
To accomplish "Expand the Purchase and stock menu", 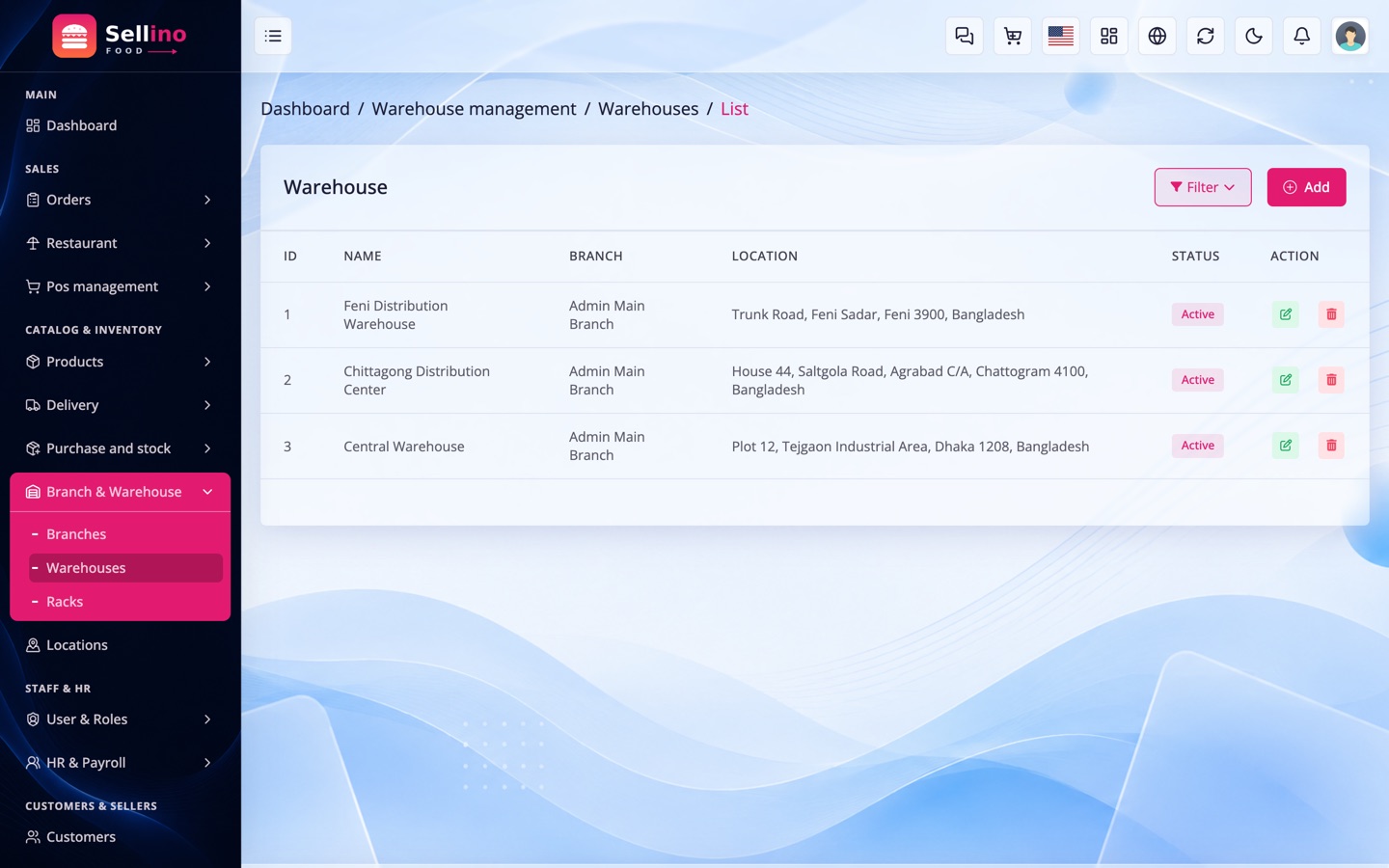I will (120, 448).
